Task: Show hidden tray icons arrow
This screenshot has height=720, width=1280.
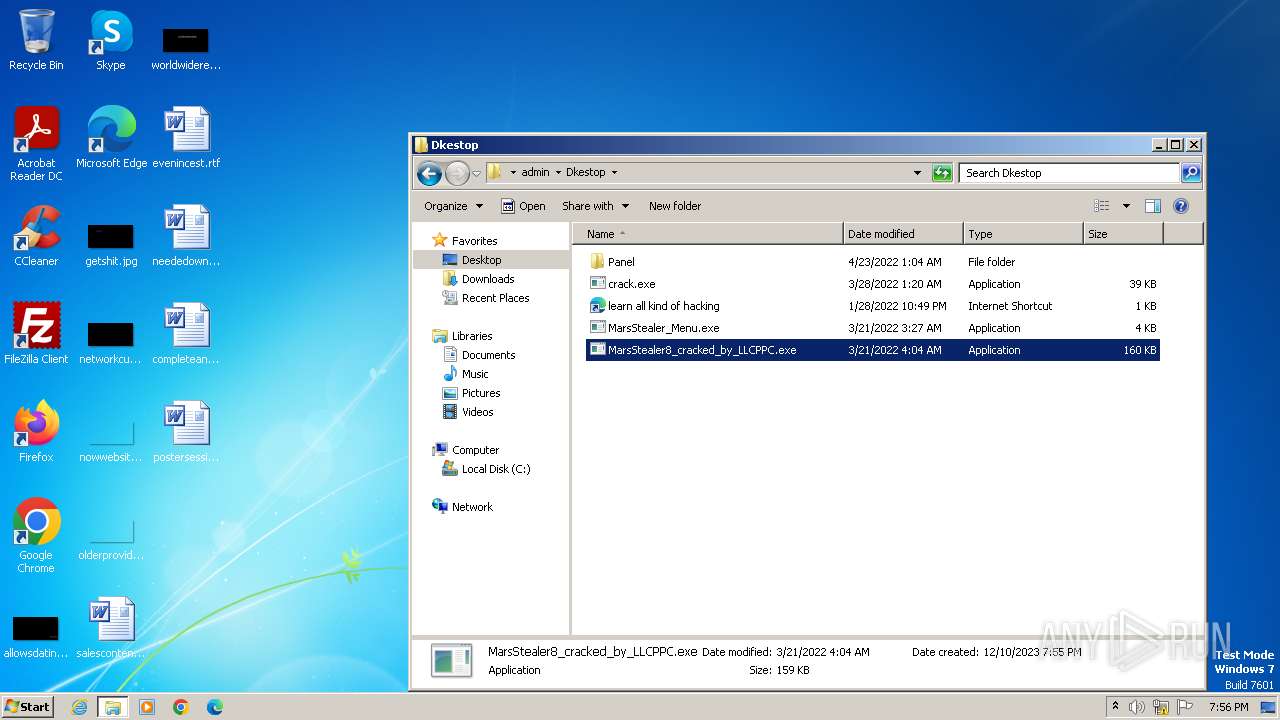Action: pyautogui.click(x=1115, y=706)
